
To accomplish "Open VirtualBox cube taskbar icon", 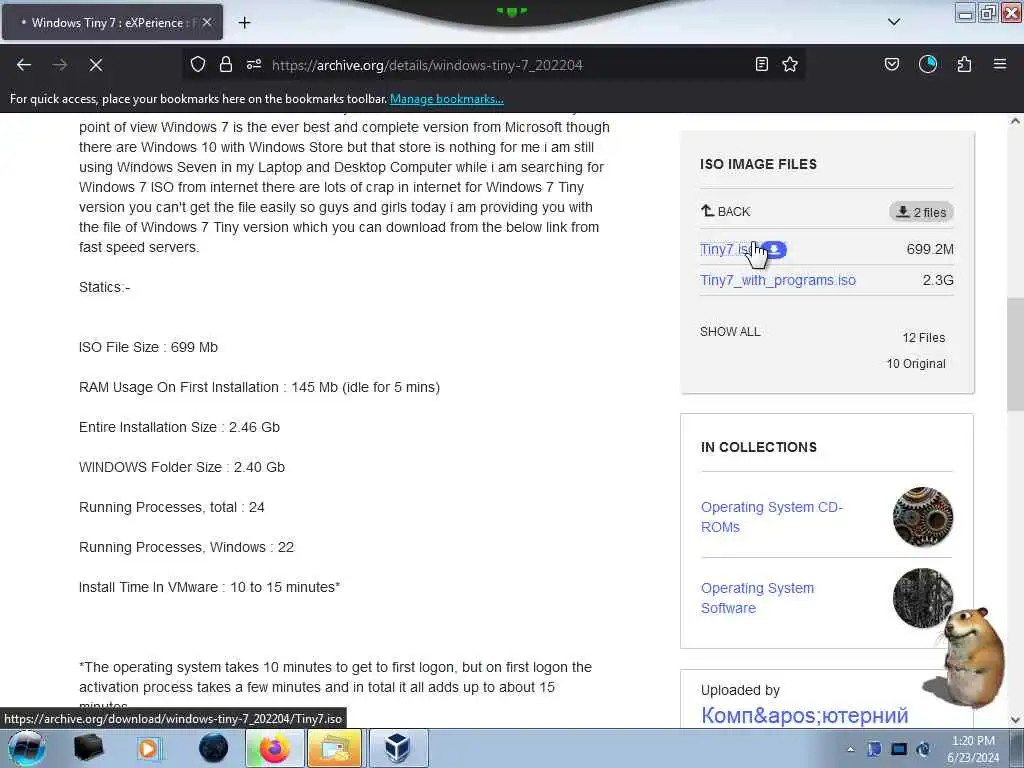I will 398,748.
